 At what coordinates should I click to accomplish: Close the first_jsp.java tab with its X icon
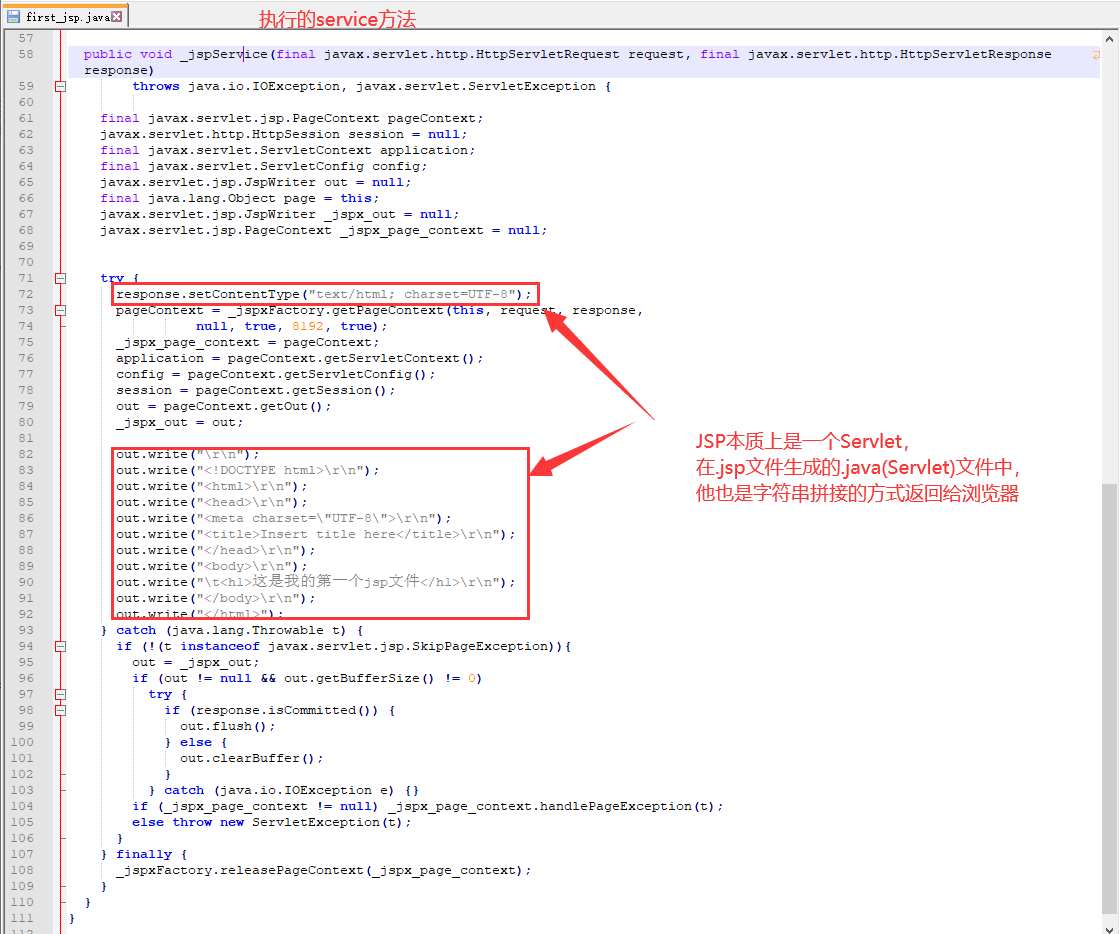click(x=116, y=16)
